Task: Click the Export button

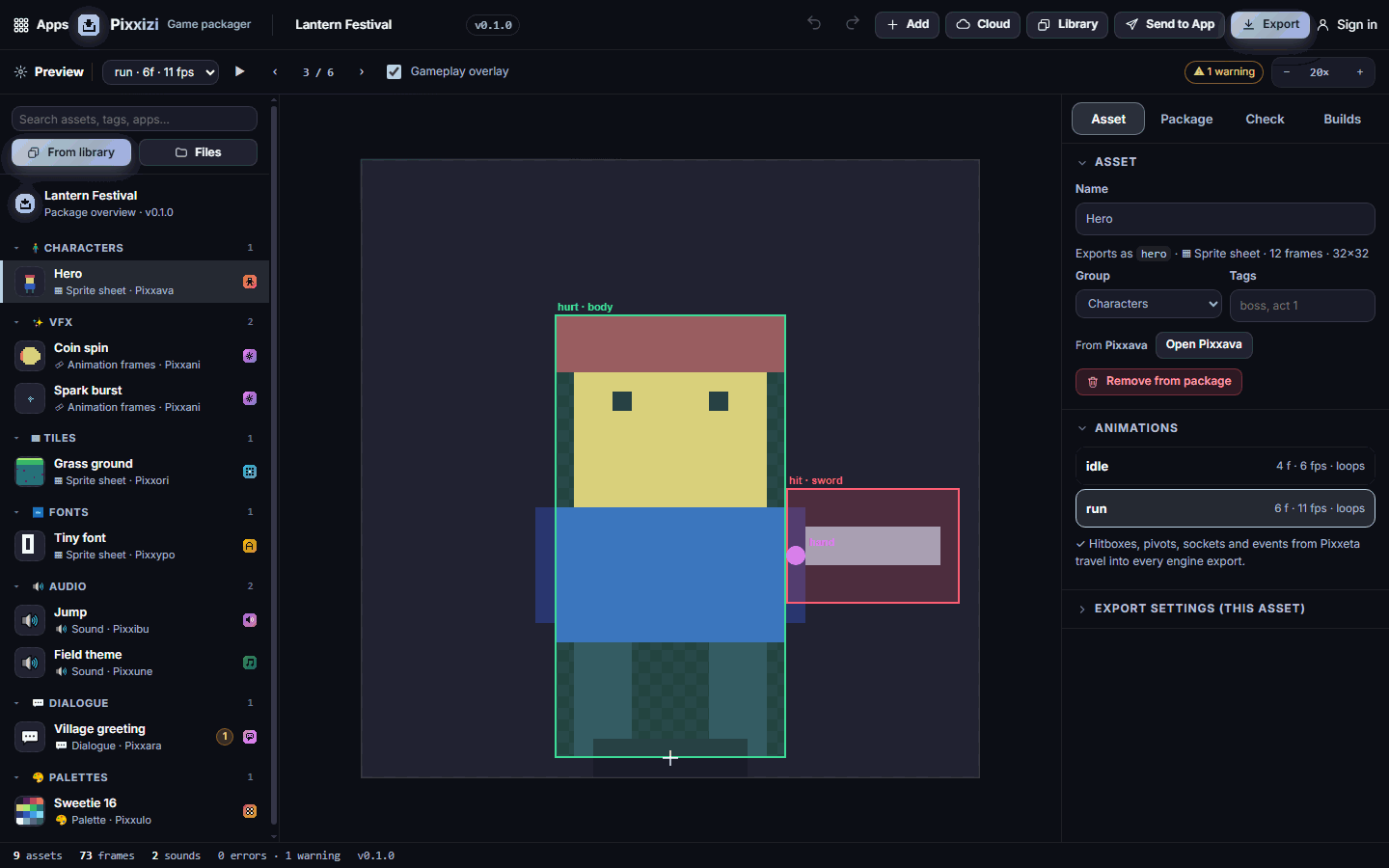Action: (1270, 24)
